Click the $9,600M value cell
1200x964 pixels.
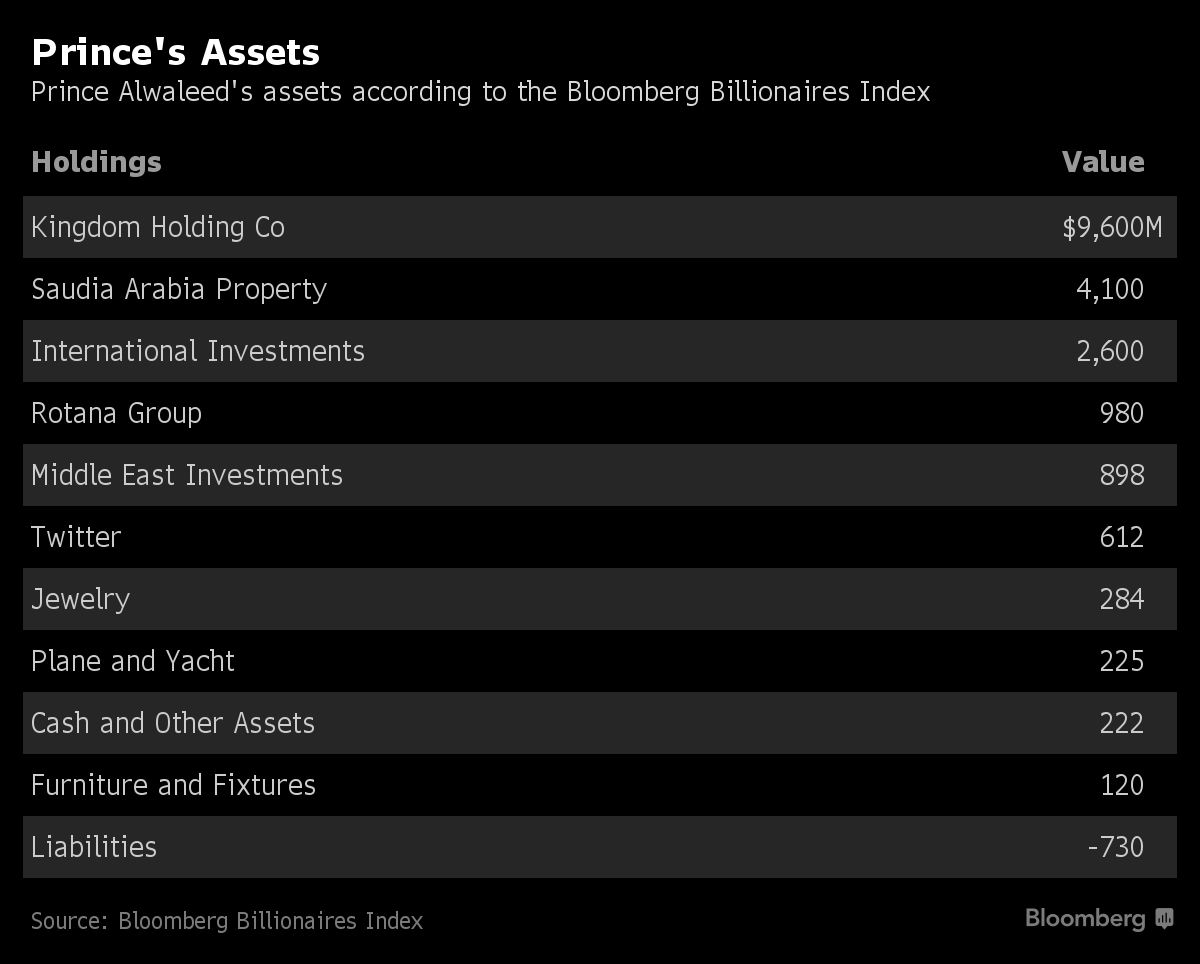[1112, 228]
